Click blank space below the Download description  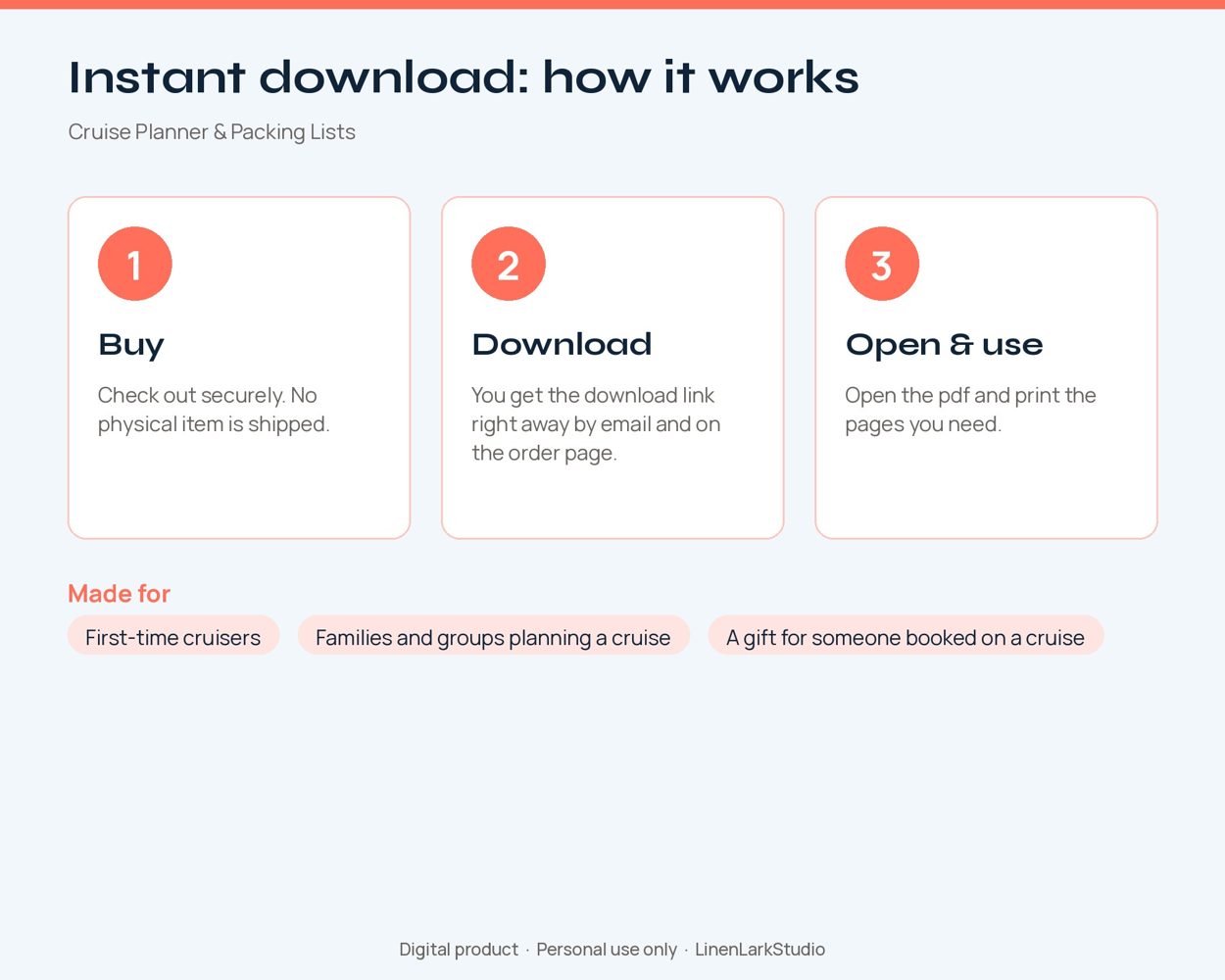coord(612,502)
